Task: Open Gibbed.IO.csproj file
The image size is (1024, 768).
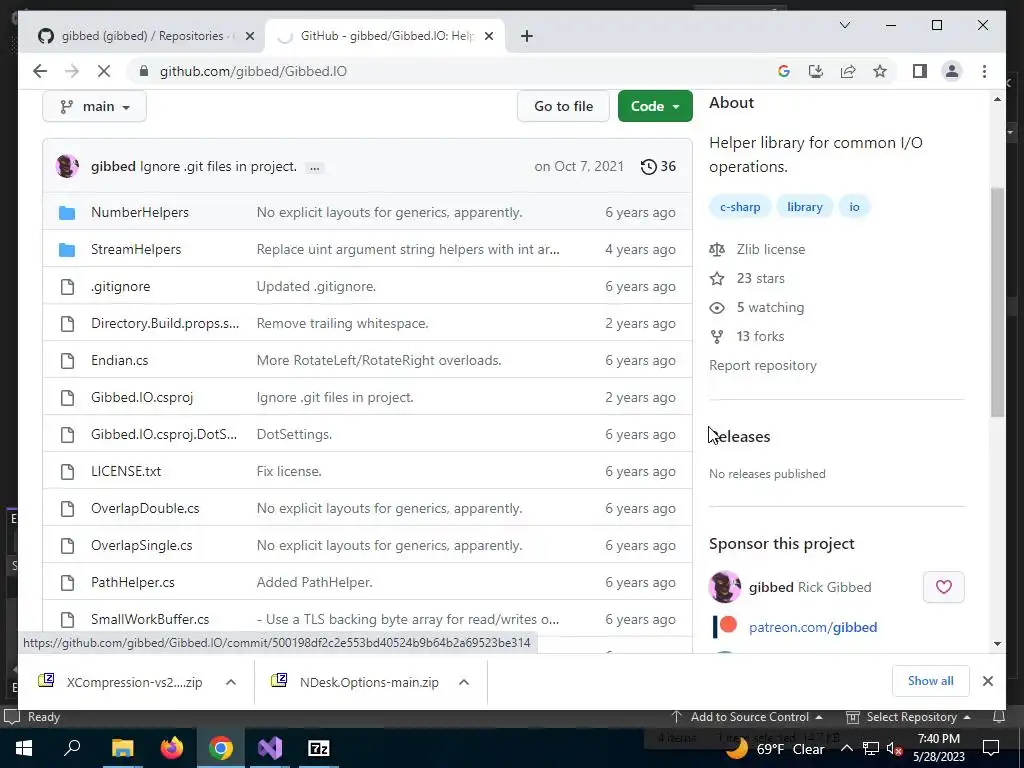Action: point(142,398)
